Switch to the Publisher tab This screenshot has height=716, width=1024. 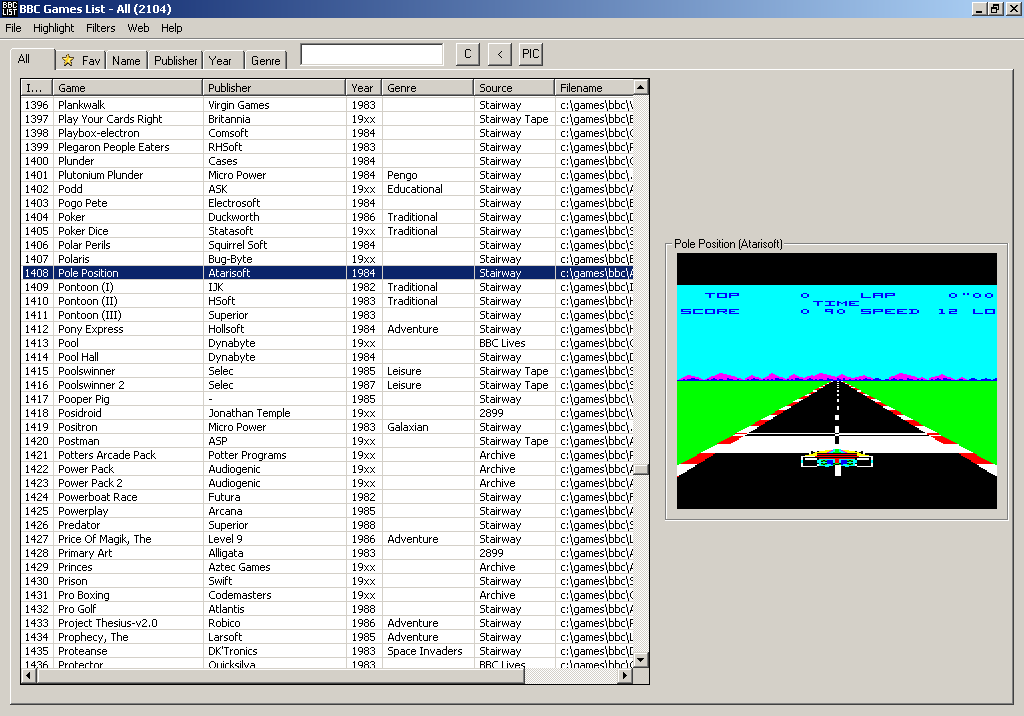coord(175,61)
